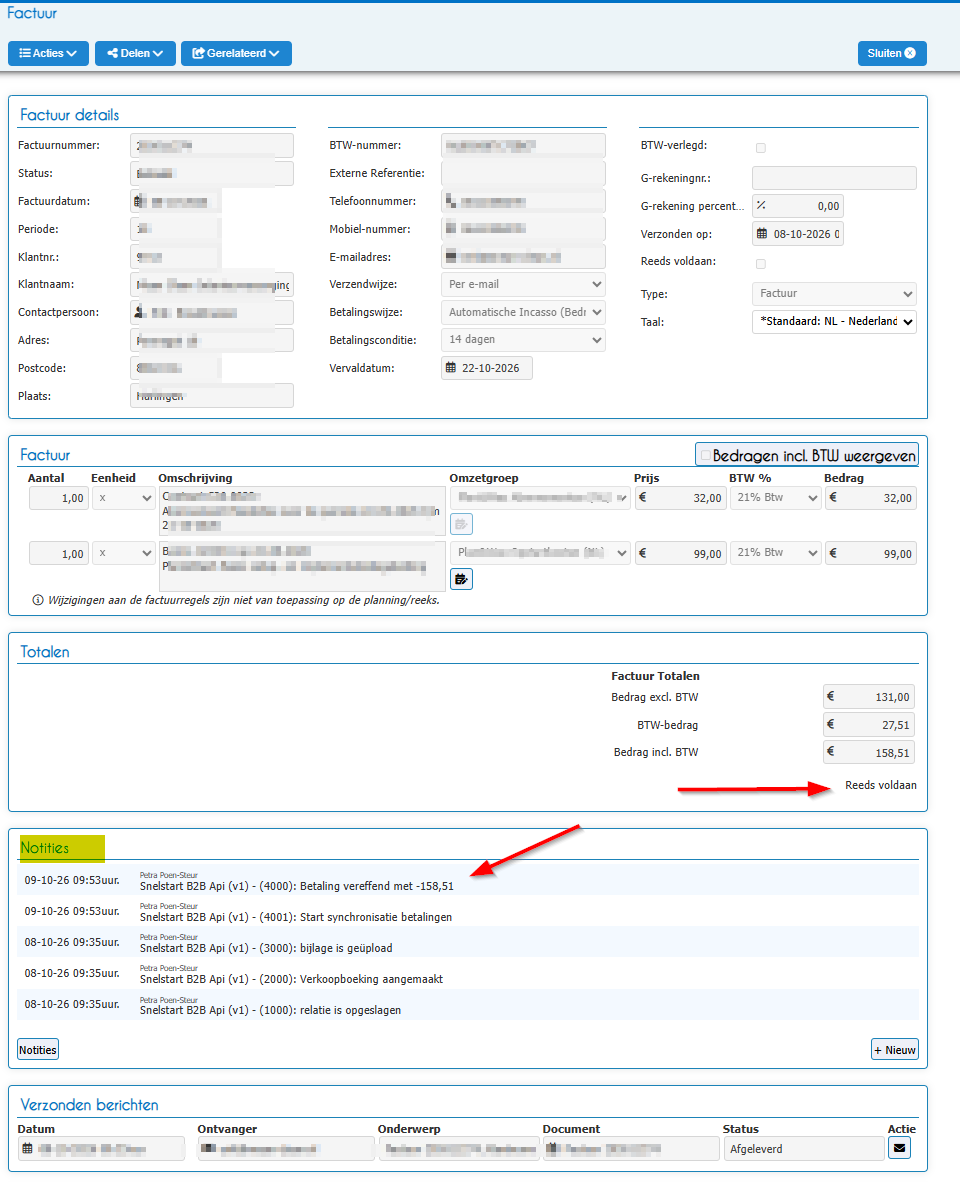Click the calendar icon in Datum message field
Viewport: 960px width, 1182px height.
tap(27, 1149)
